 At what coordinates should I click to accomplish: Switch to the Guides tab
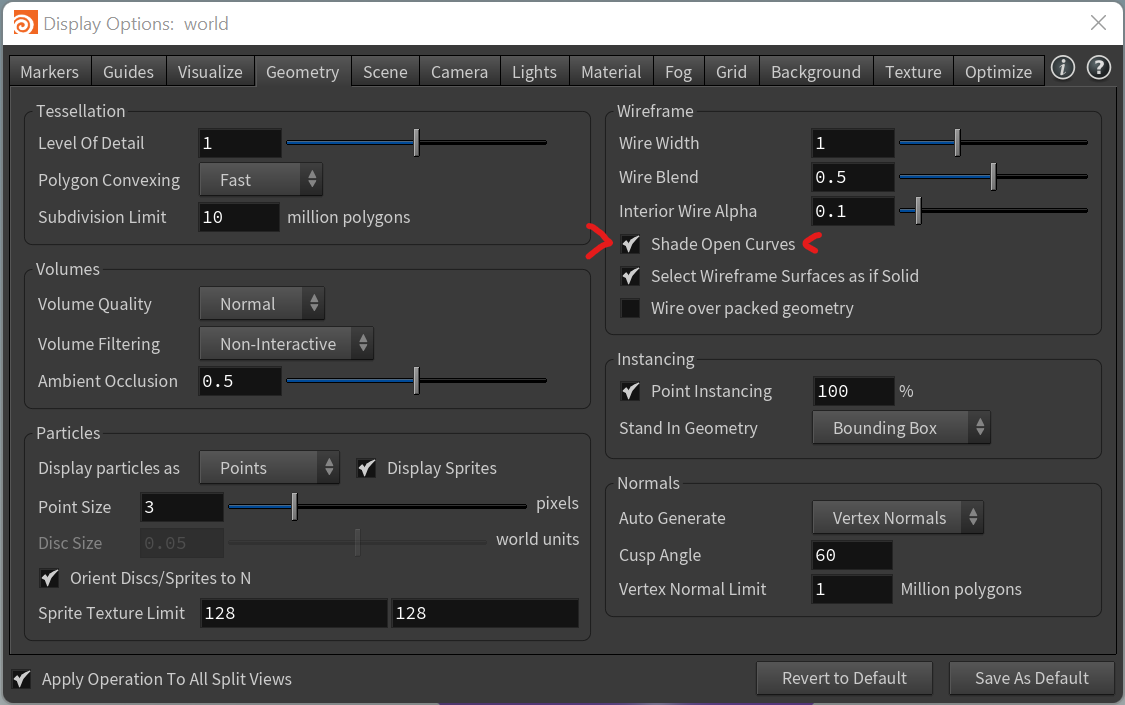click(x=128, y=72)
